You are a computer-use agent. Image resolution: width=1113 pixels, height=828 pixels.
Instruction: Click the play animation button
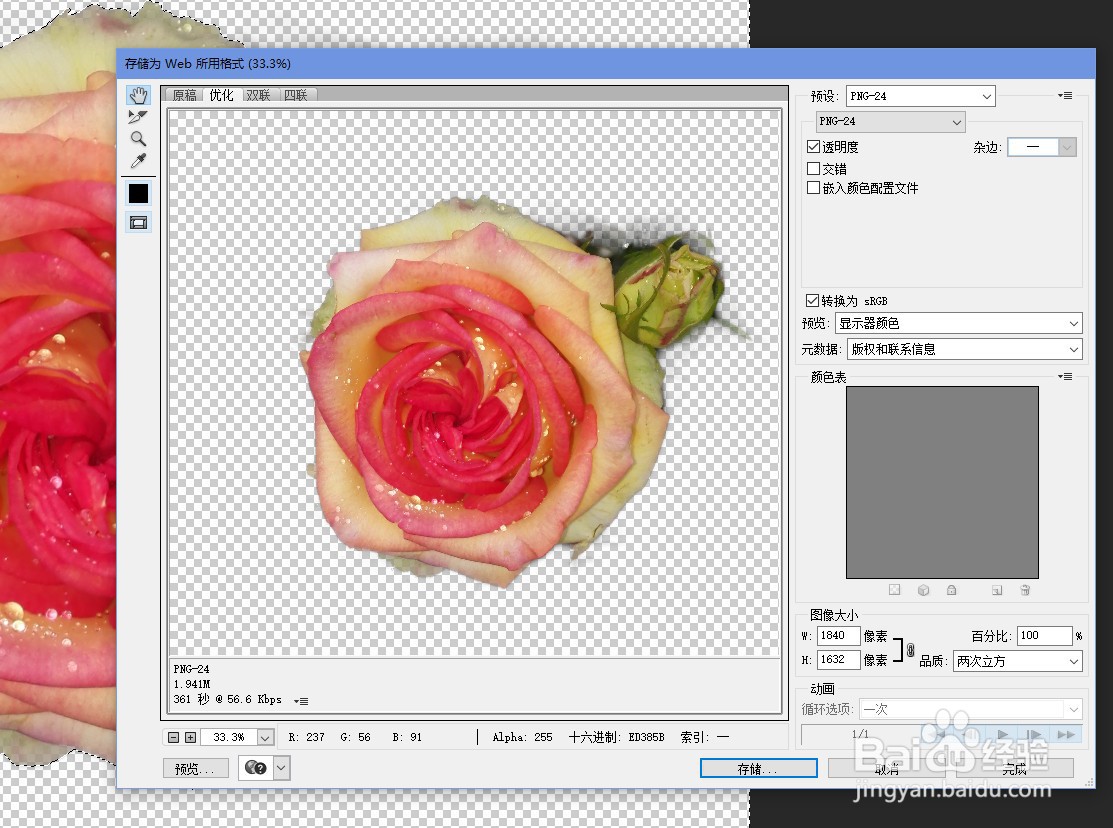[1002, 734]
